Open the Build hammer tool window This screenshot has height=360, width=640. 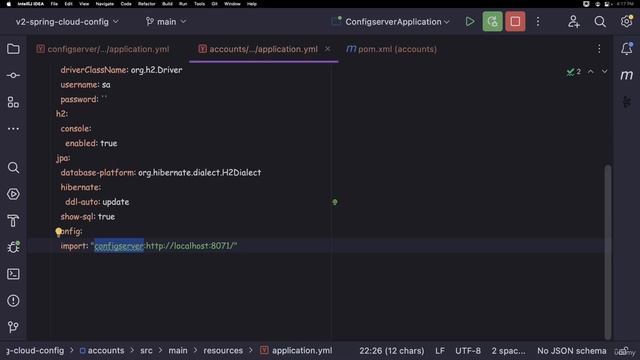pyautogui.click(x=13, y=221)
